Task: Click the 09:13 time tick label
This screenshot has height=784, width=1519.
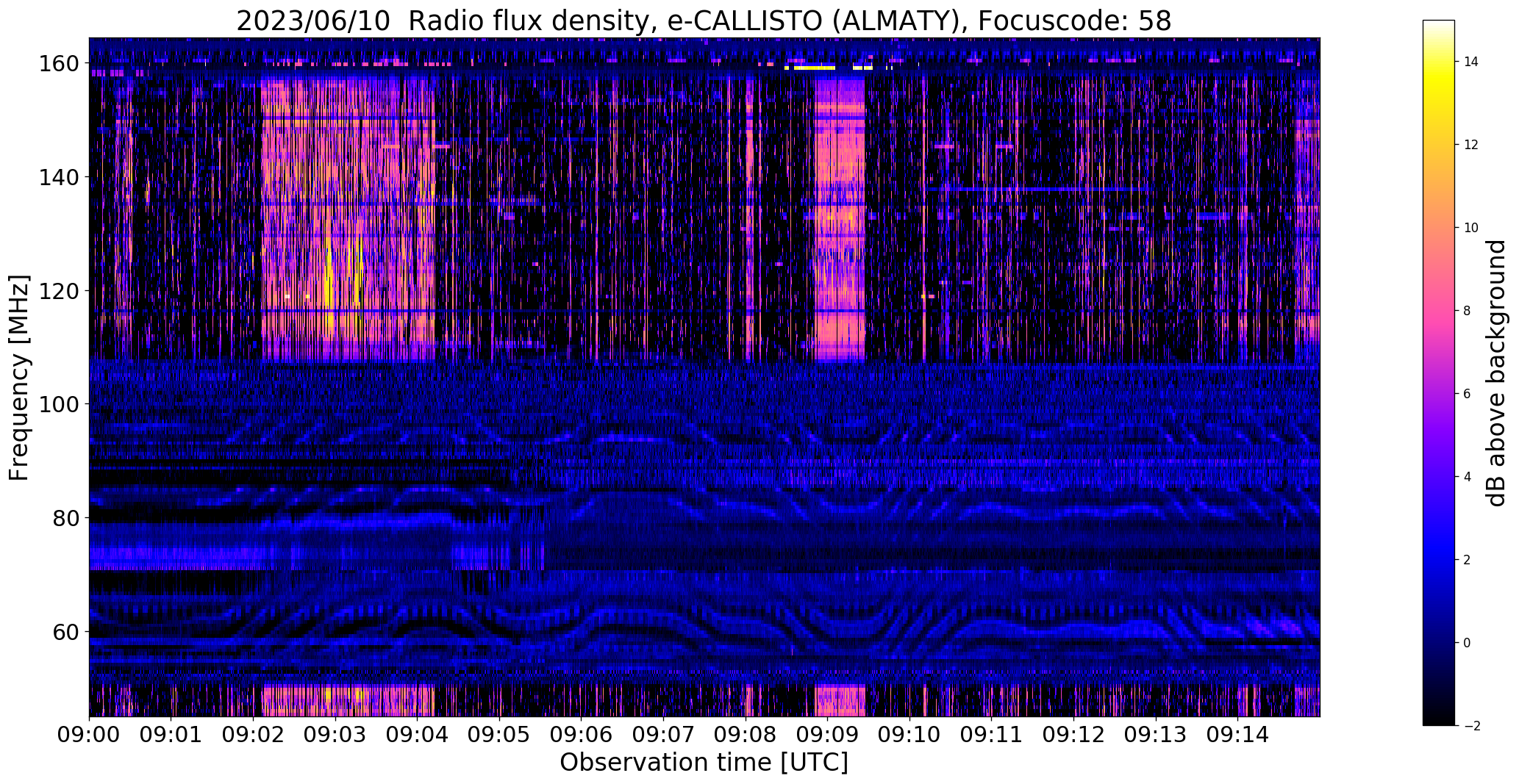Action: tap(1156, 733)
